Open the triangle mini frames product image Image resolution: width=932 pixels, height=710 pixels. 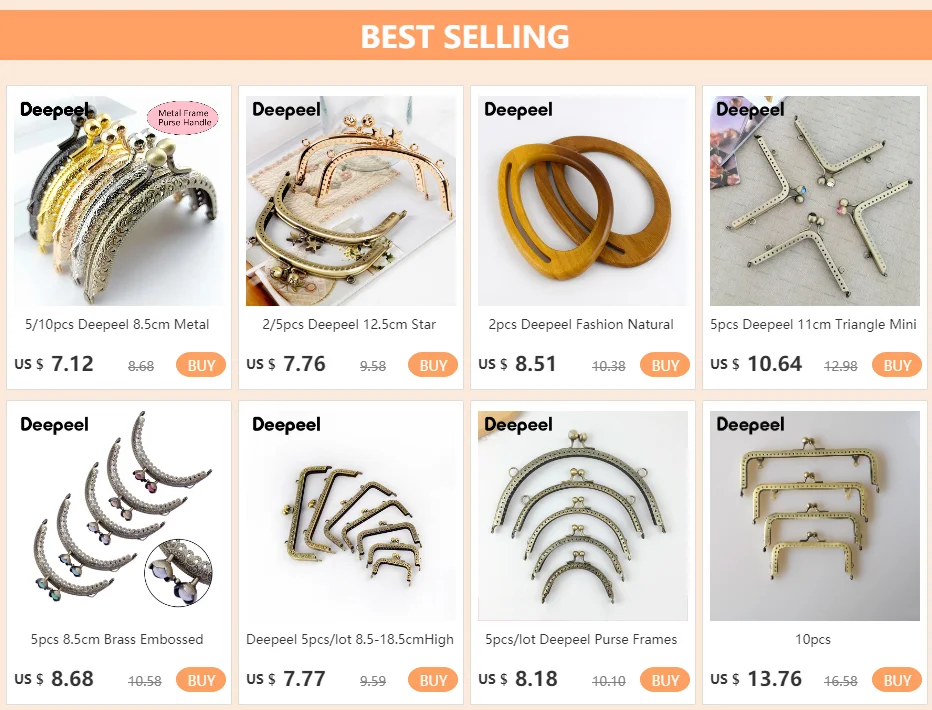[815, 201]
